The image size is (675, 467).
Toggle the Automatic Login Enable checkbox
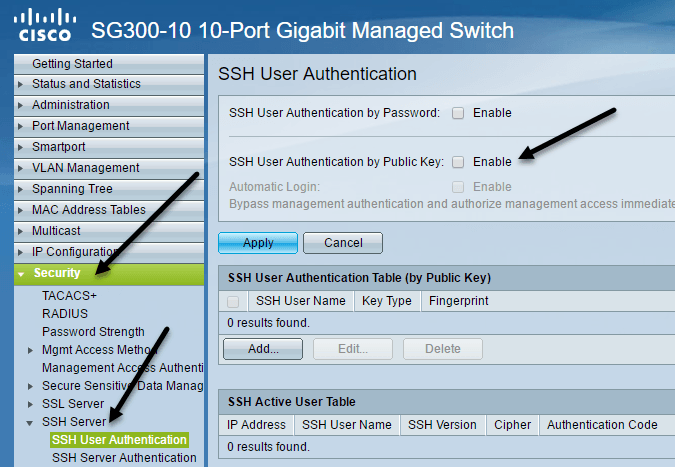coord(458,187)
